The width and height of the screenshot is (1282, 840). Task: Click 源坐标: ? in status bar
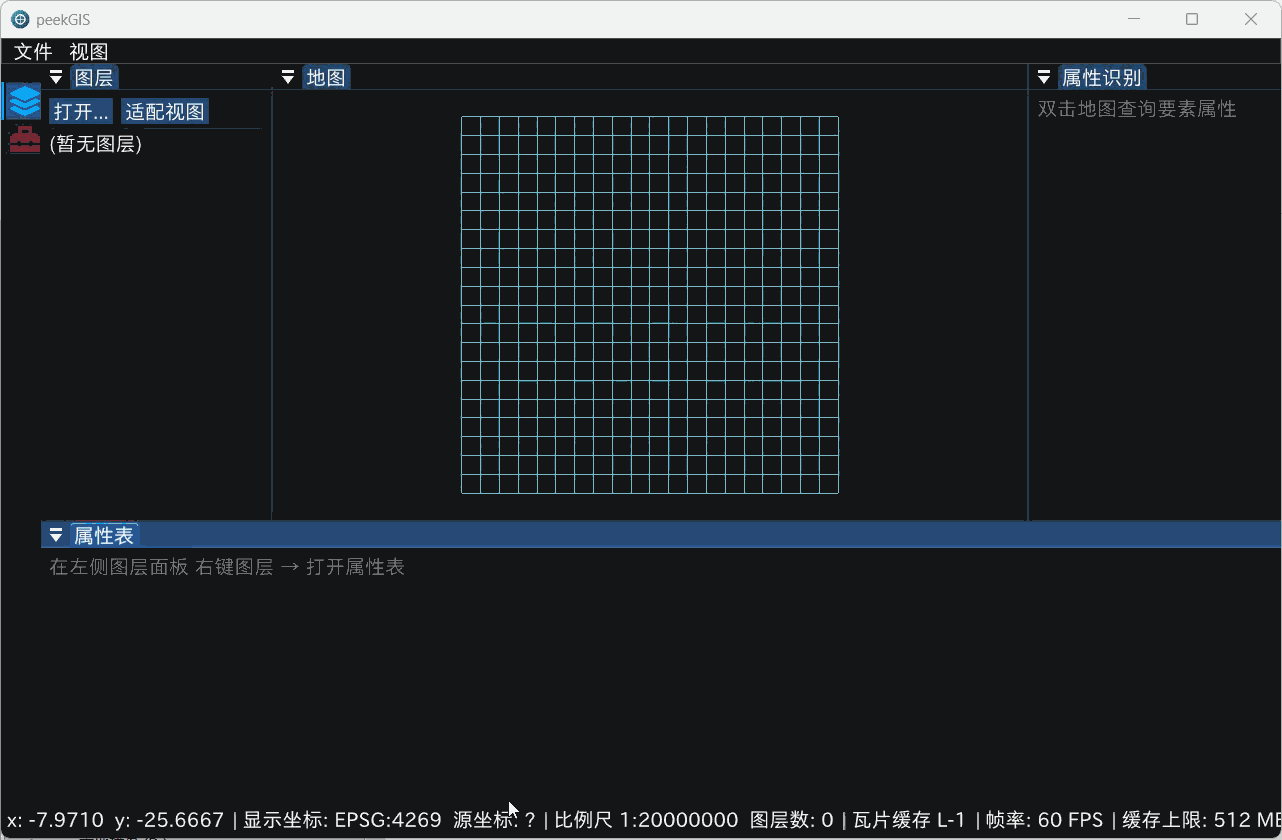click(495, 820)
